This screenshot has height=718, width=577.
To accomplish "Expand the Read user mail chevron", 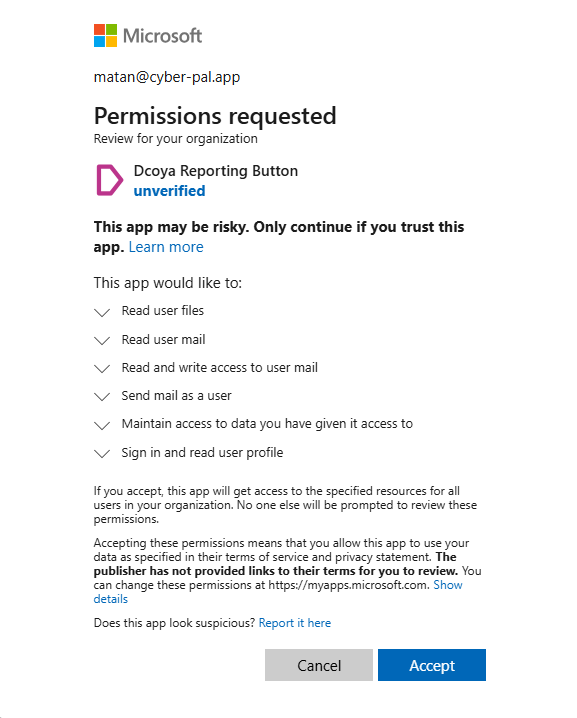I will tap(102, 341).
